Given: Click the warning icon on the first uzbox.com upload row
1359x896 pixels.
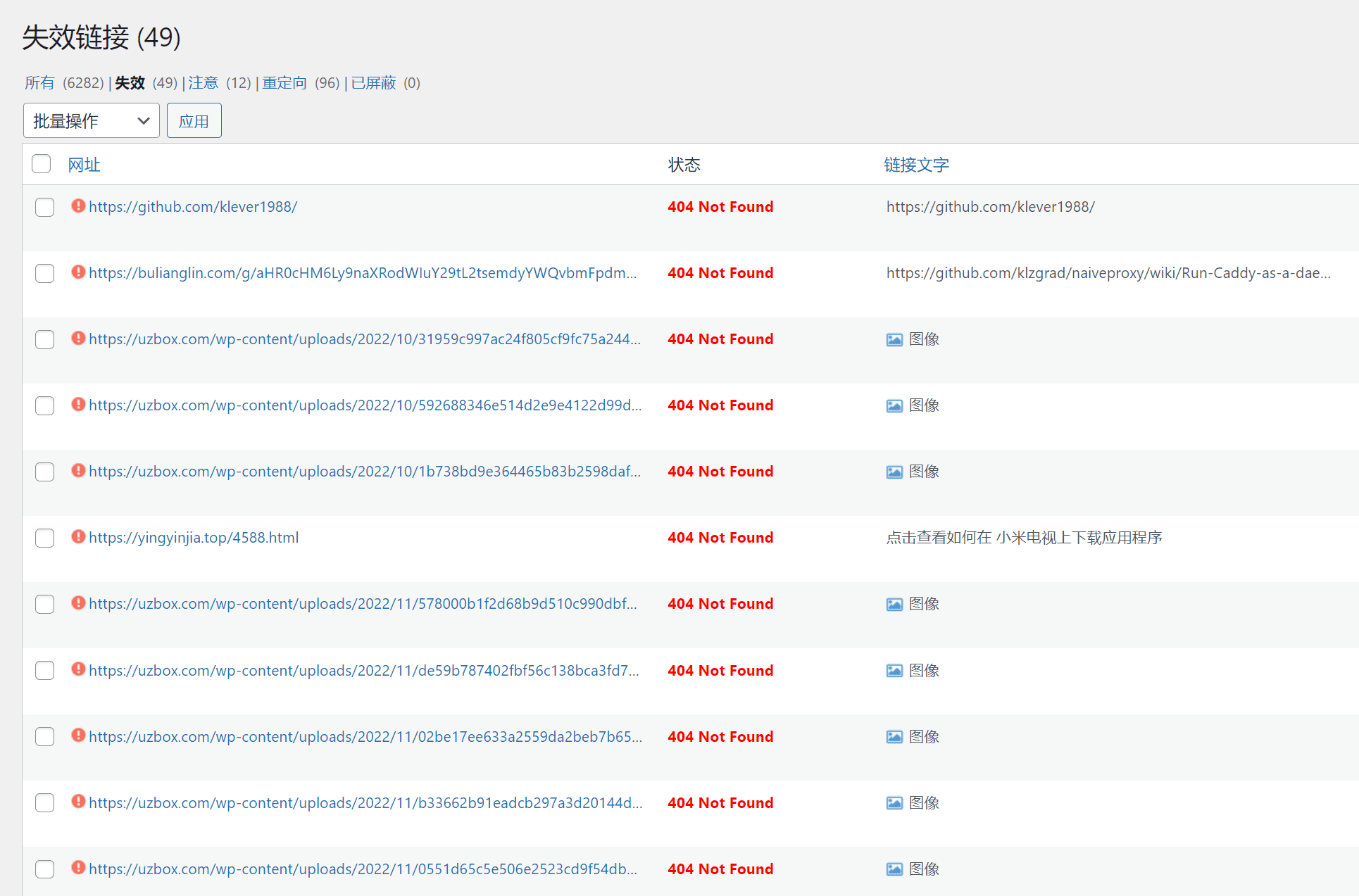Looking at the screenshot, I should (x=78, y=339).
